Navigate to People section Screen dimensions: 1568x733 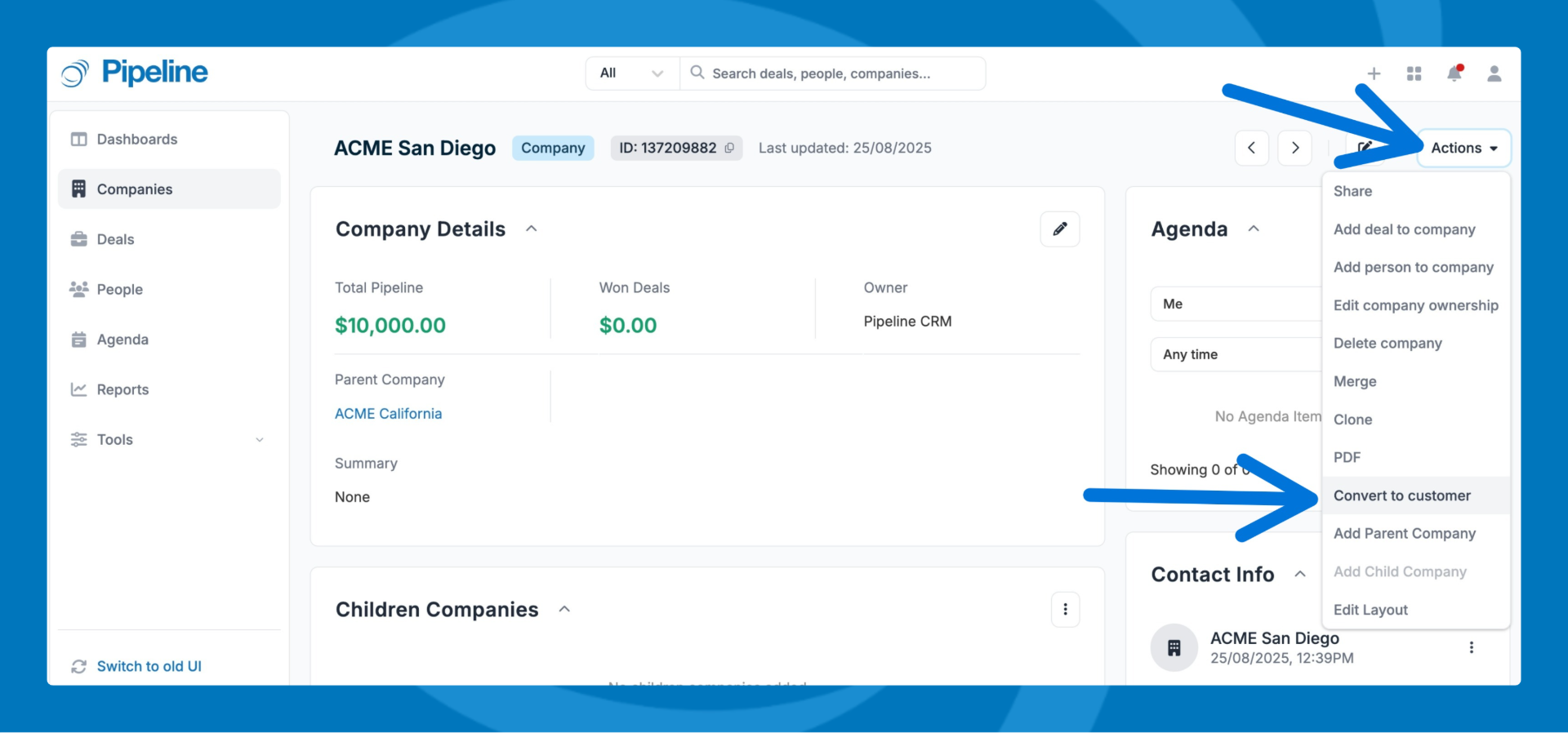pyautogui.click(x=169, y=289)
